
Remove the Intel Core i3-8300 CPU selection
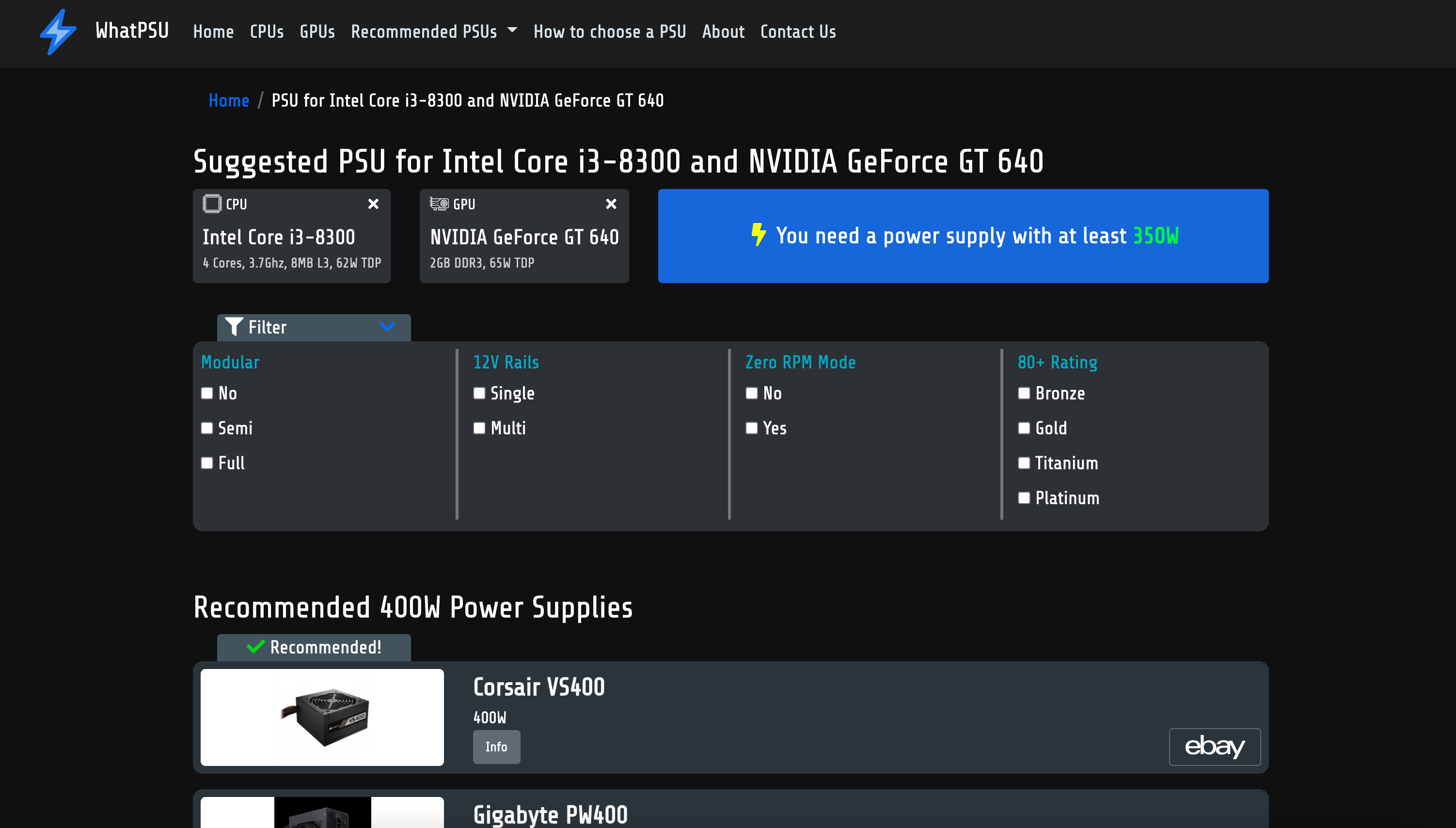373,204
